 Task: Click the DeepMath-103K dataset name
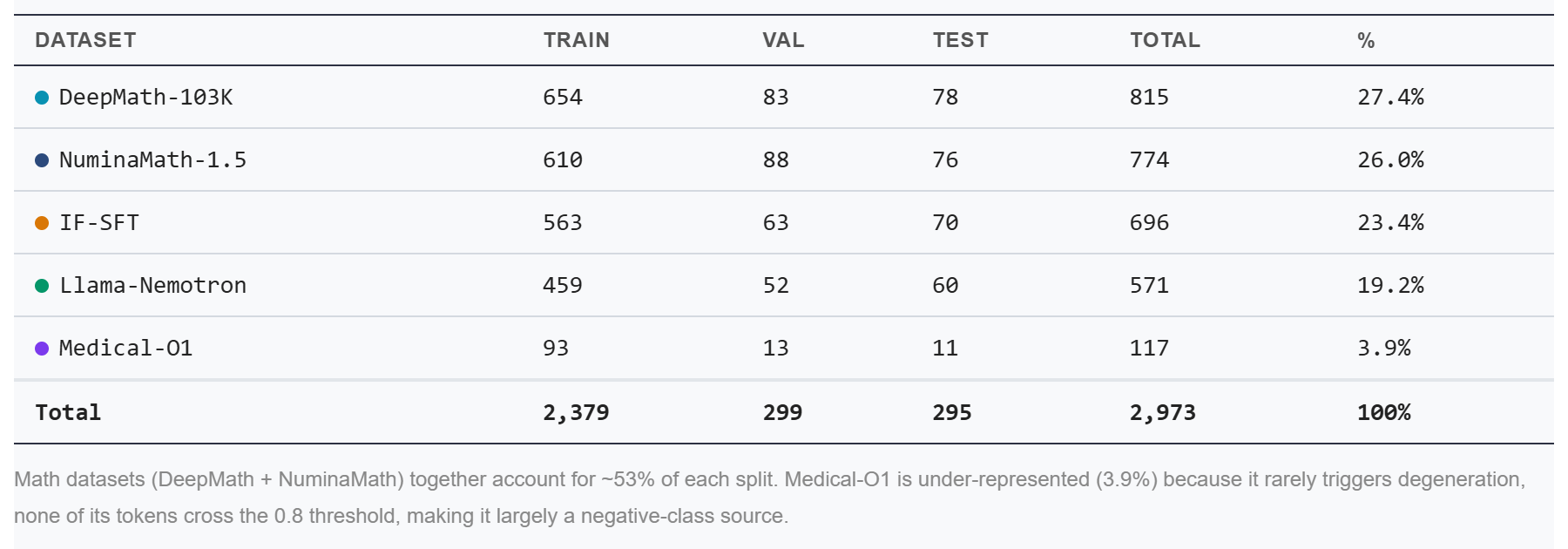point(145,97)
